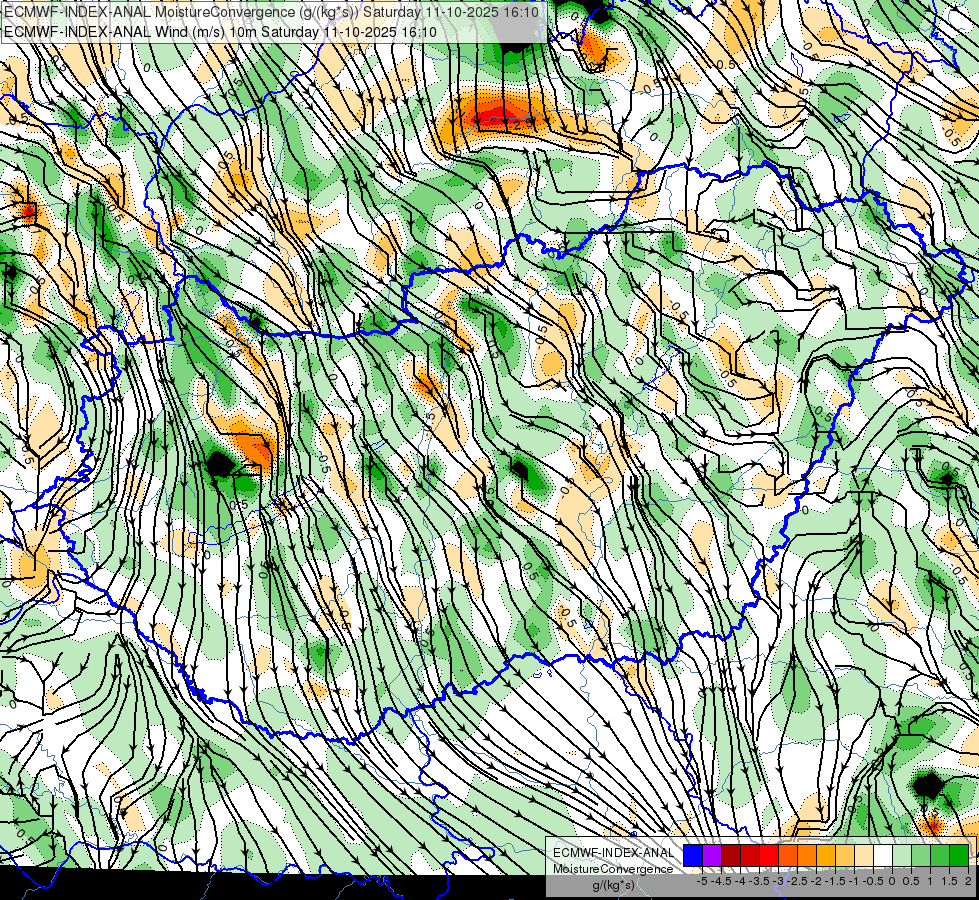Click the 1.5 tick label on the colorbar

949,881
